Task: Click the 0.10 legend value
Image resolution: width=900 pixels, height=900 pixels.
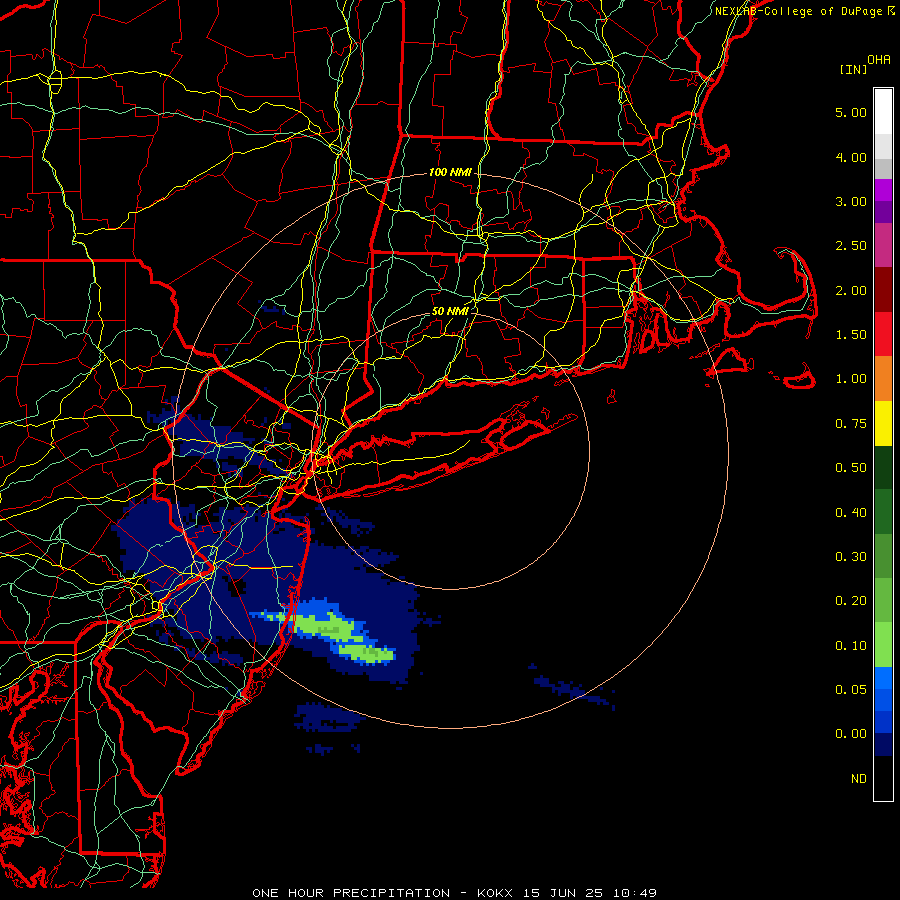Action: coord(851,646)
